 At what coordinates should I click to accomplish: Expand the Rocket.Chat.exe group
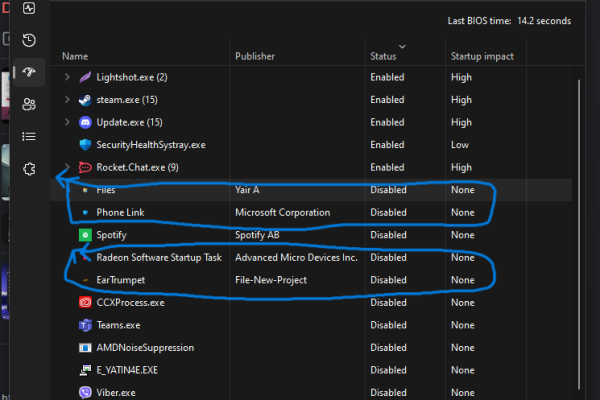[67, 167]
